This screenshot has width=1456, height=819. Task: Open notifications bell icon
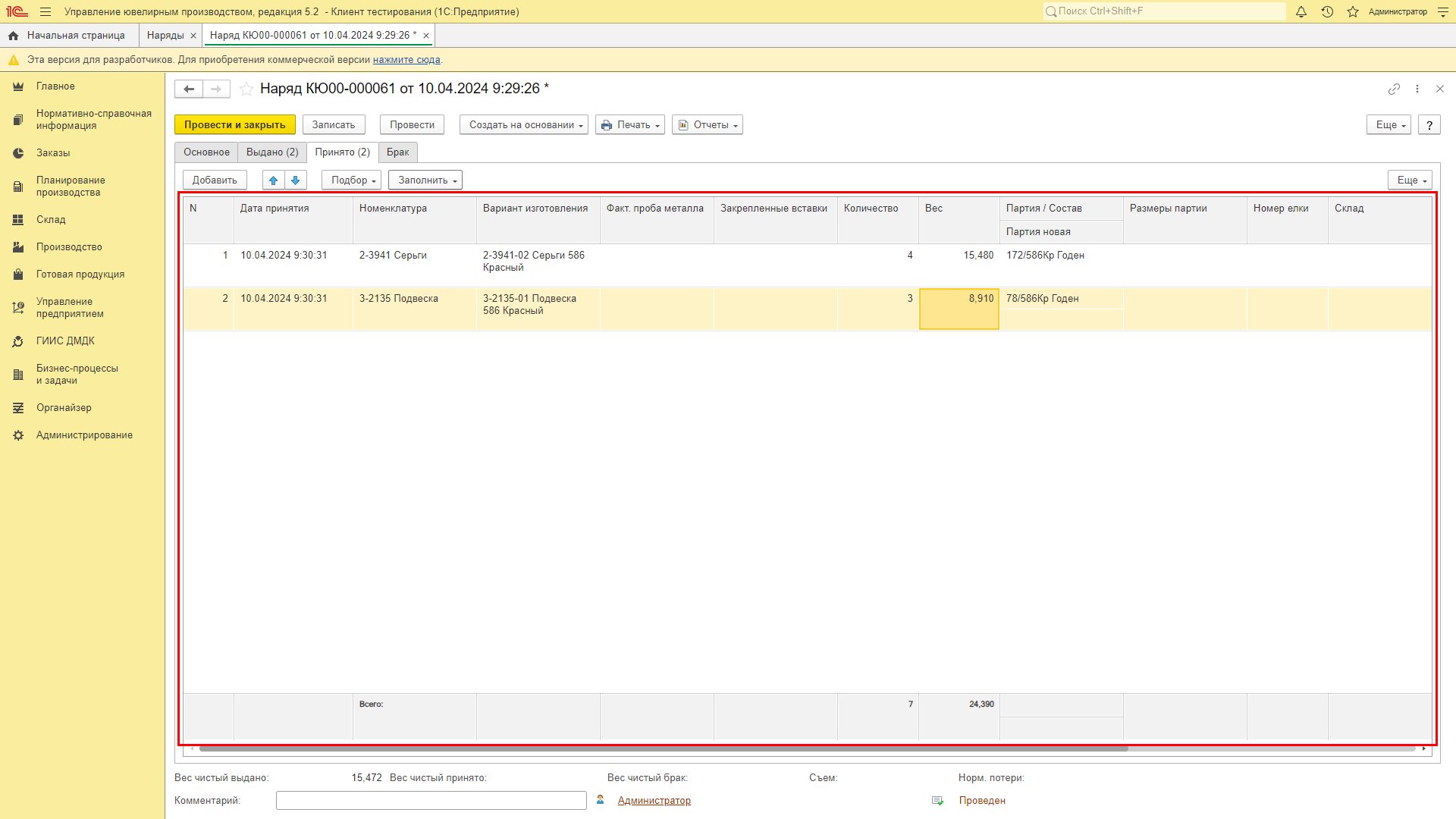(1301, 12)
